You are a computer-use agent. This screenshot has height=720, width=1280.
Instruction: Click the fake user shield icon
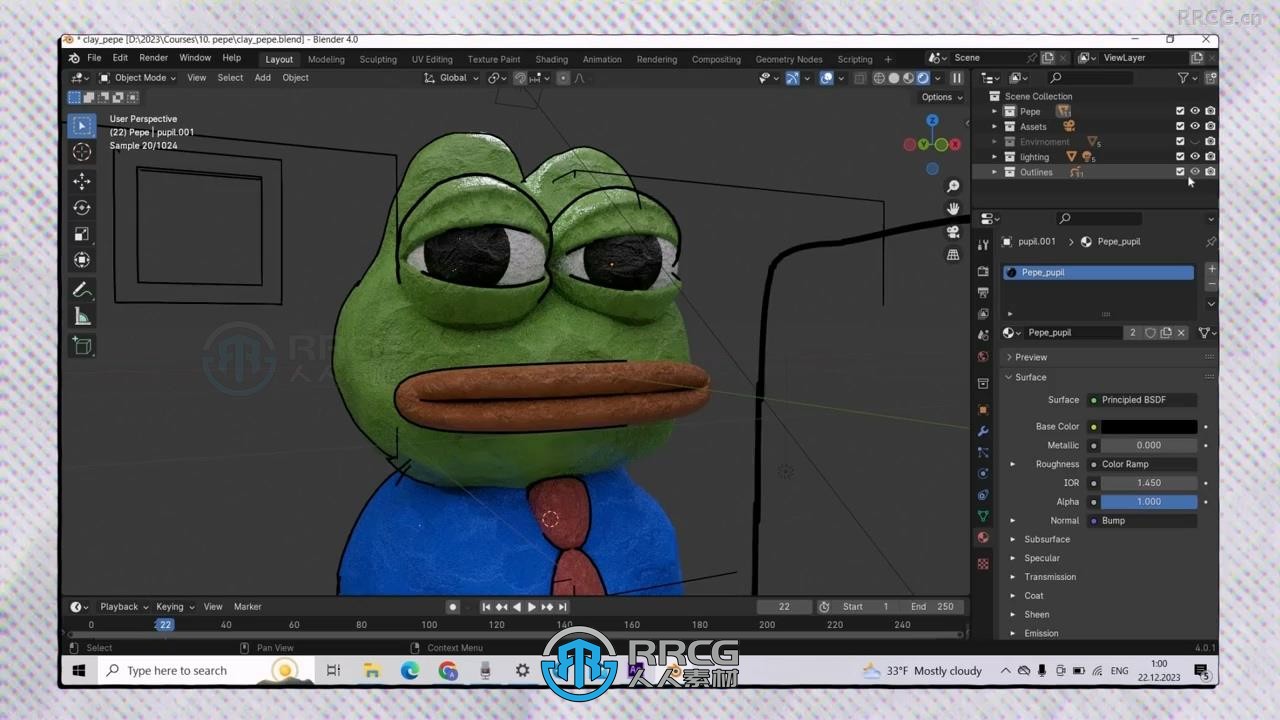pos(1150,333)
